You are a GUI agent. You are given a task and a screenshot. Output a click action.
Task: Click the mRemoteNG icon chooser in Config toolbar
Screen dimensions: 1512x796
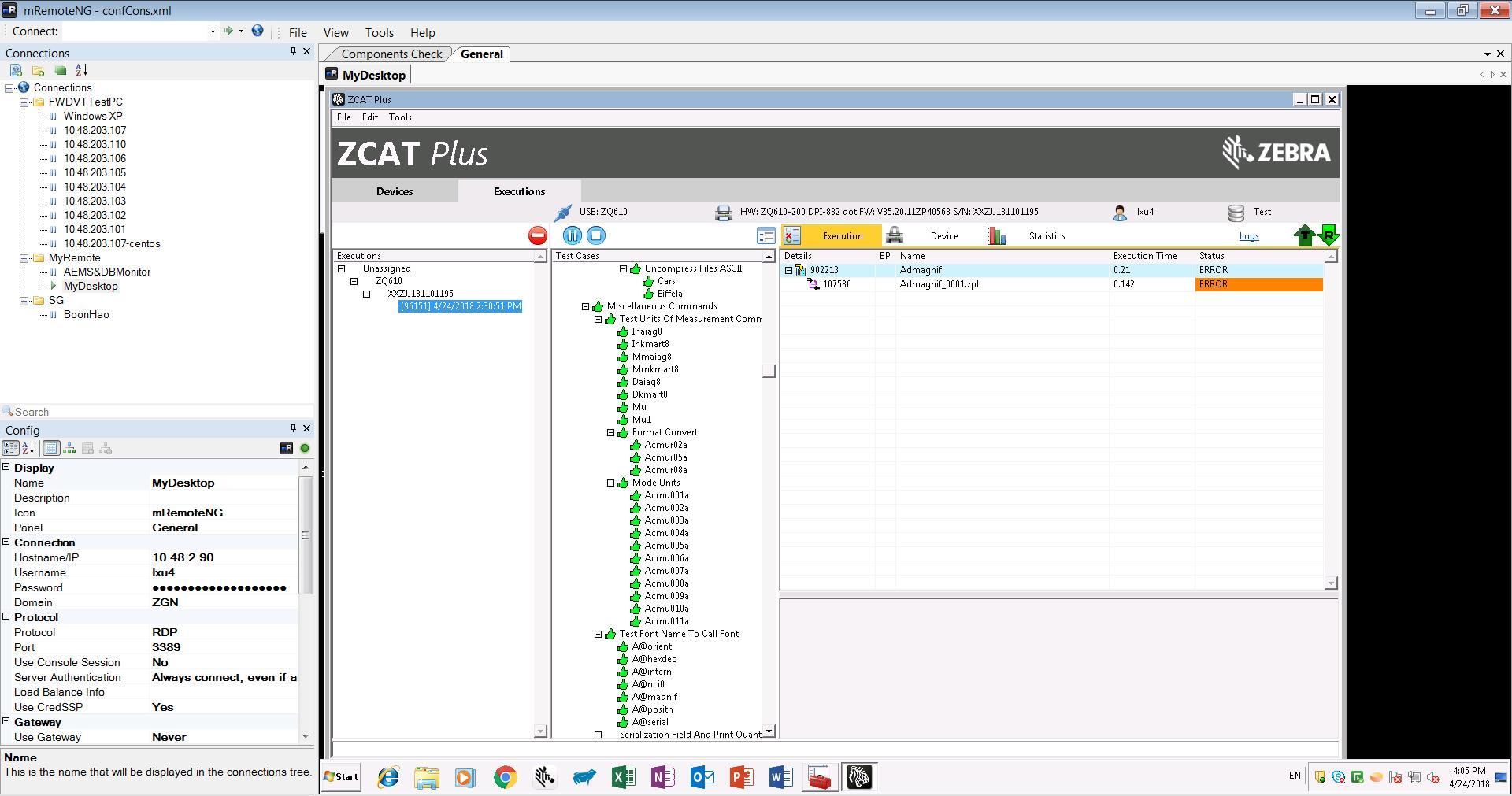[287, 448]
